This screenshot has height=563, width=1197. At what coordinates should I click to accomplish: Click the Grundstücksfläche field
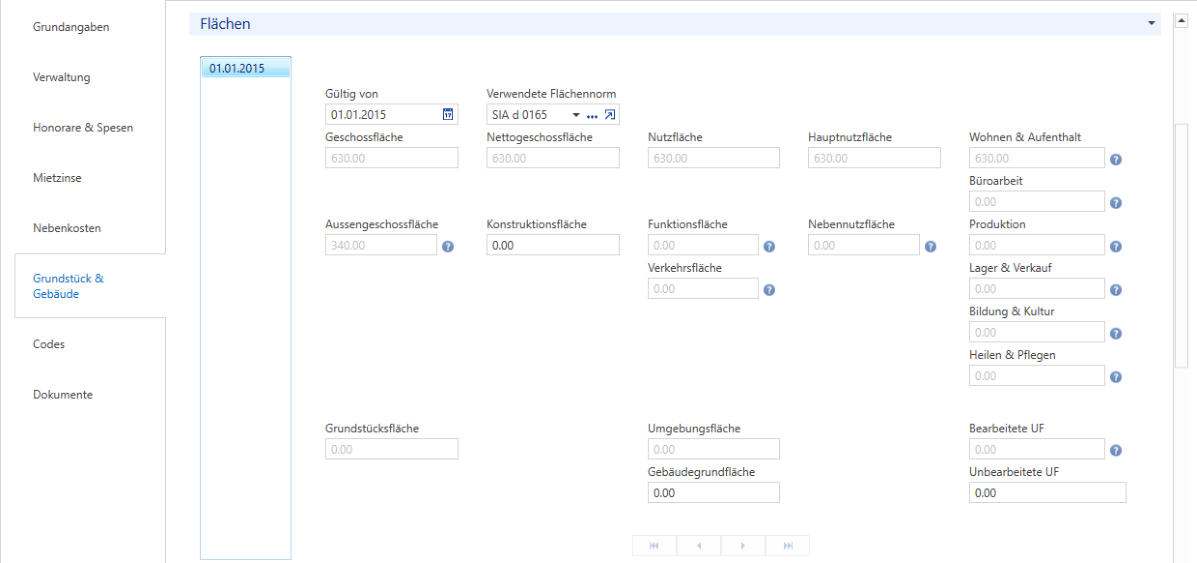click(392, 449)
